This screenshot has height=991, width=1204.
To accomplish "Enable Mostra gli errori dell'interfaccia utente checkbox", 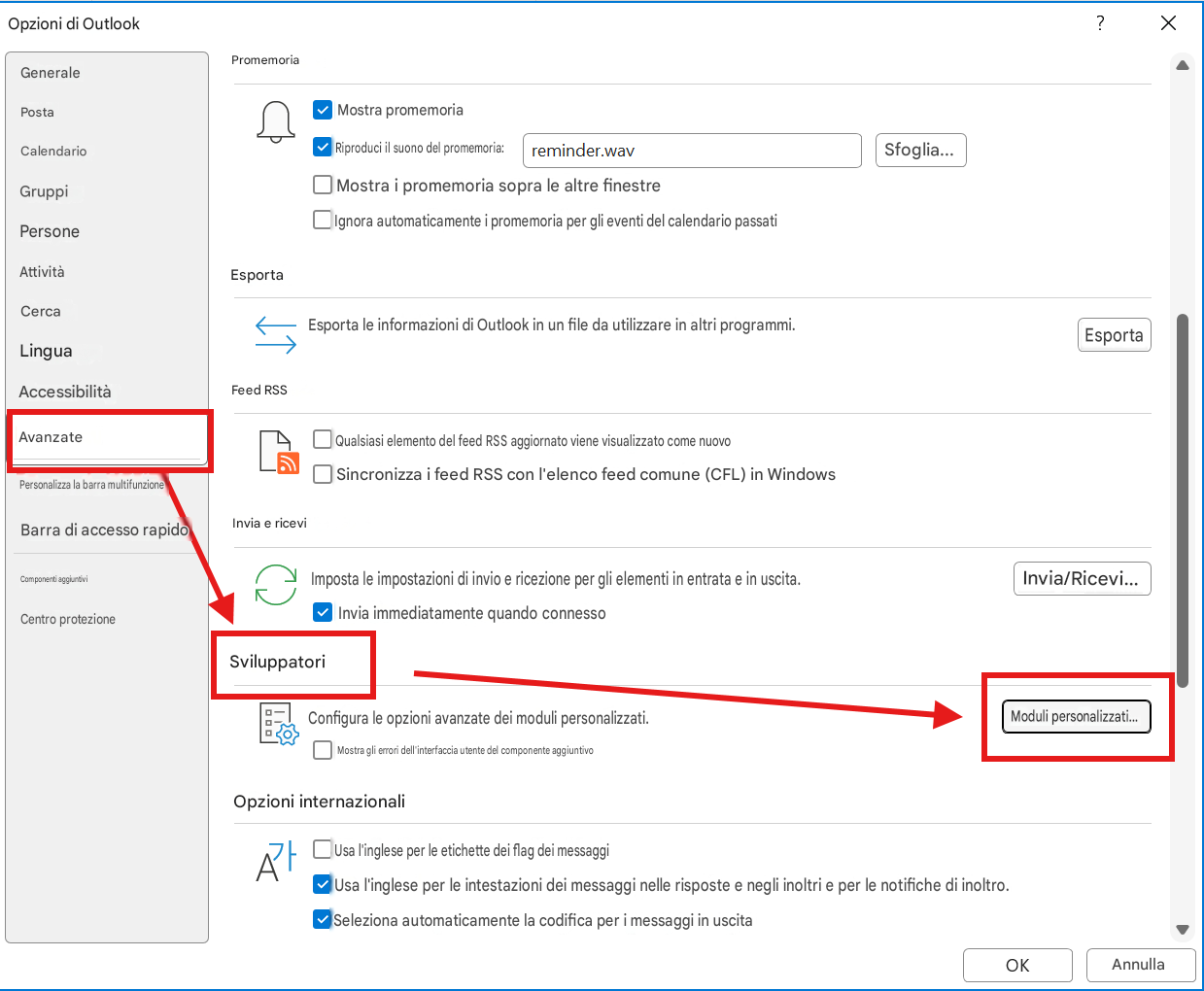I will 323,750.
